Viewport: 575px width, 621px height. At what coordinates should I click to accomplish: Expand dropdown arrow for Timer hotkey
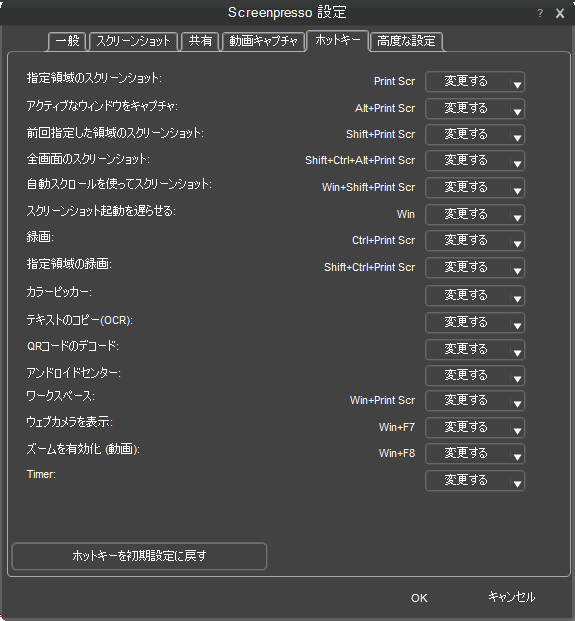click(517, 484)
